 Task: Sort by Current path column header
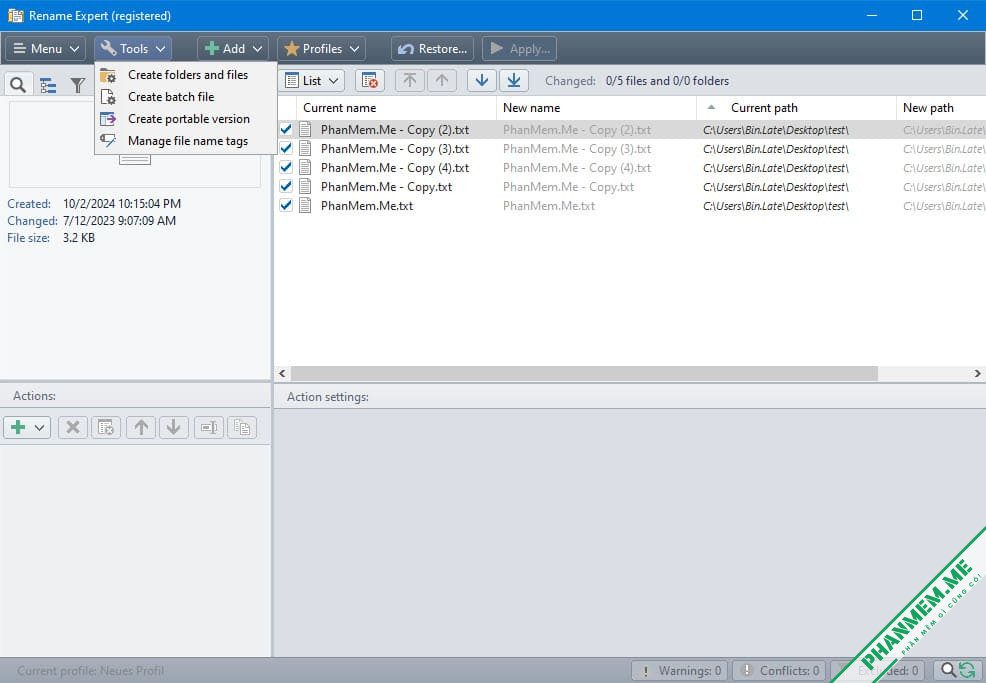point(796,108)
